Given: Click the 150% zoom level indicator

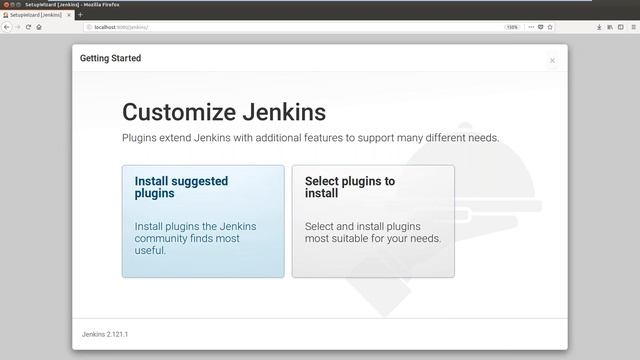Looking at the screenshot, I should pyautogui.click(x=512, y=27).
